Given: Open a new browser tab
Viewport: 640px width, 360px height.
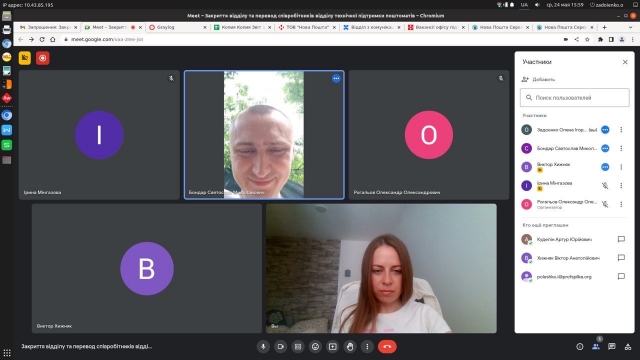Looking at the screenshot, I should [x=604, y=27].
